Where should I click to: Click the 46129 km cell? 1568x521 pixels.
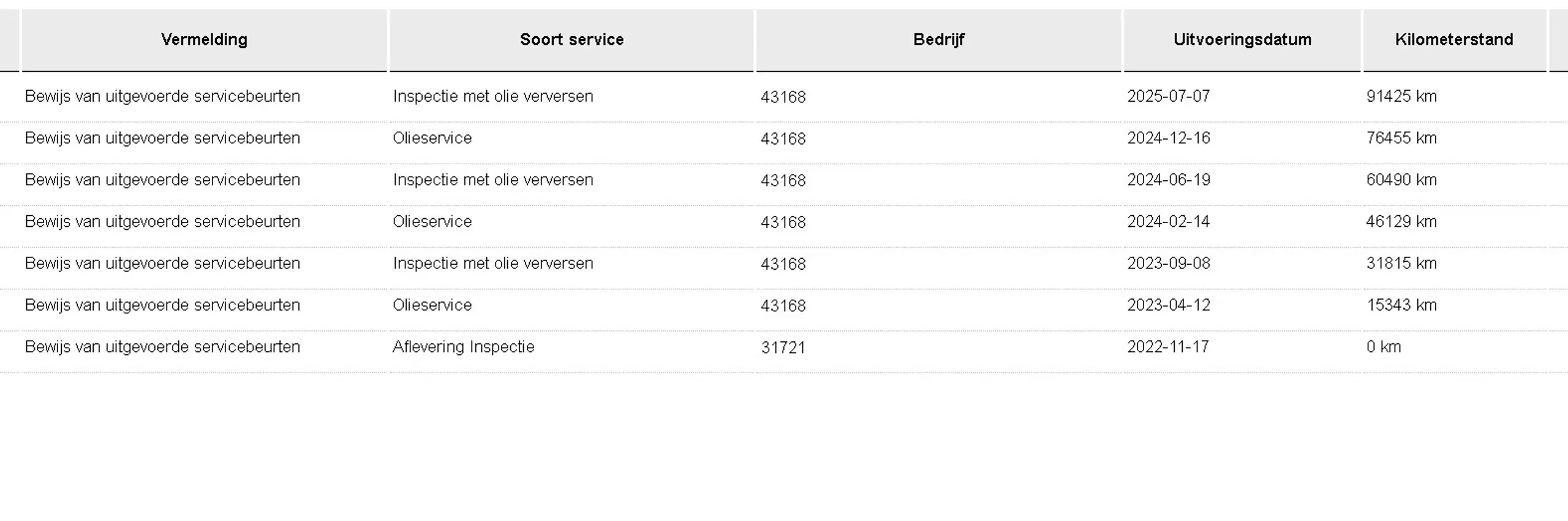(1401, 221)
